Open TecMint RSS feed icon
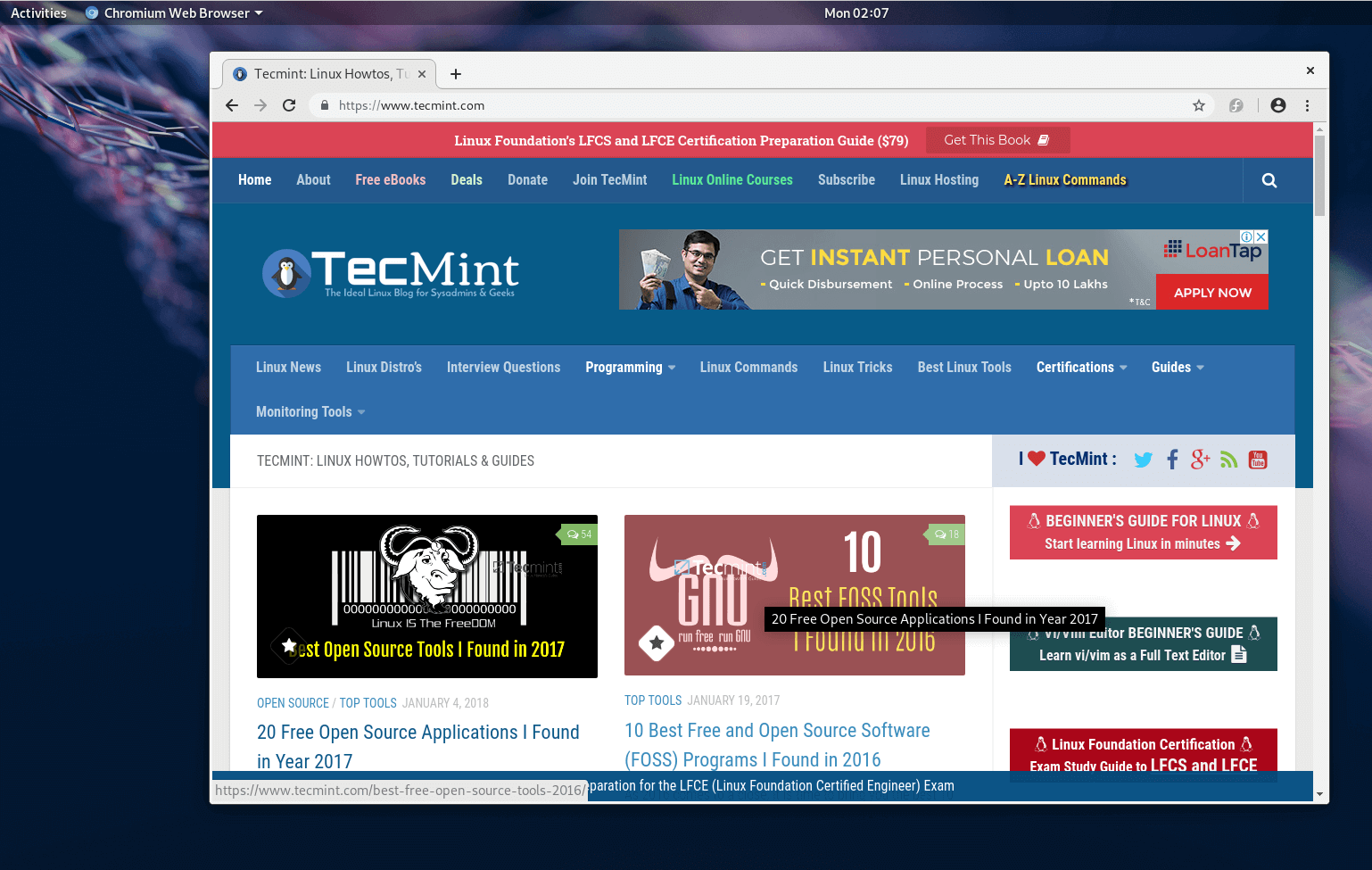This screenshot has width=1372, height=870. [1229, 460]
